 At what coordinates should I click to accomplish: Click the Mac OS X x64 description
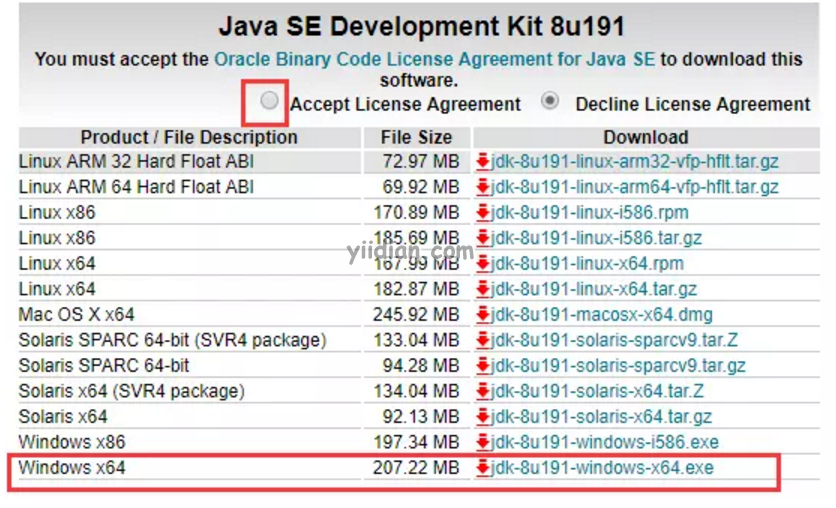(x=77, y=315)
